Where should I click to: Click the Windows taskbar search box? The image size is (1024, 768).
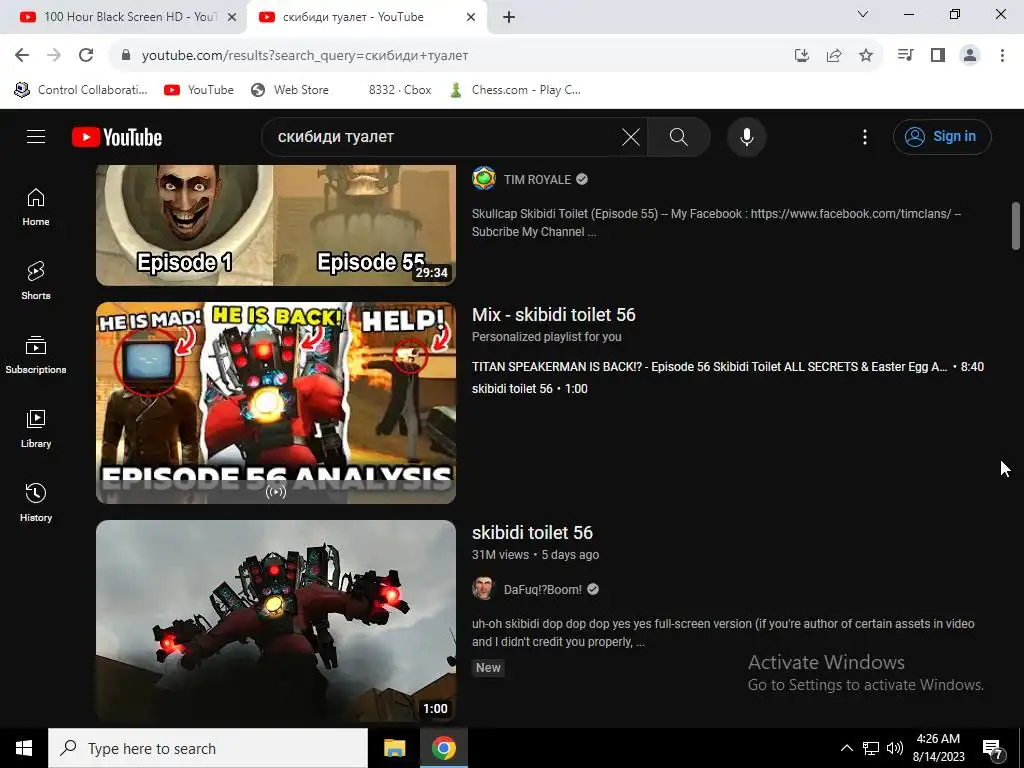point(208,748)
